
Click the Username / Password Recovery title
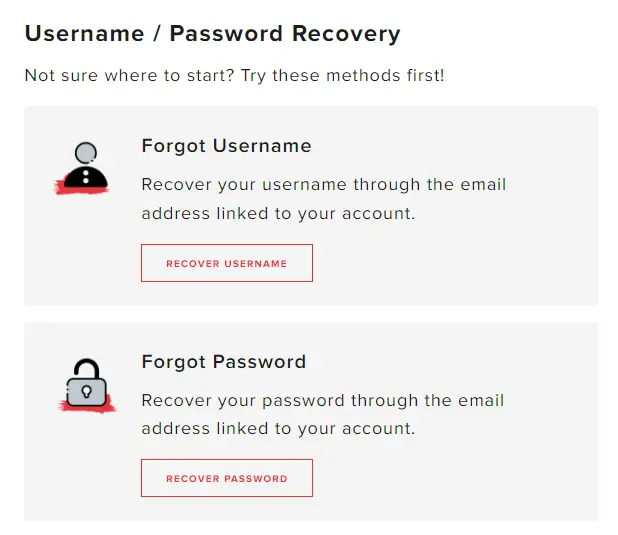(x=213, y=34)
